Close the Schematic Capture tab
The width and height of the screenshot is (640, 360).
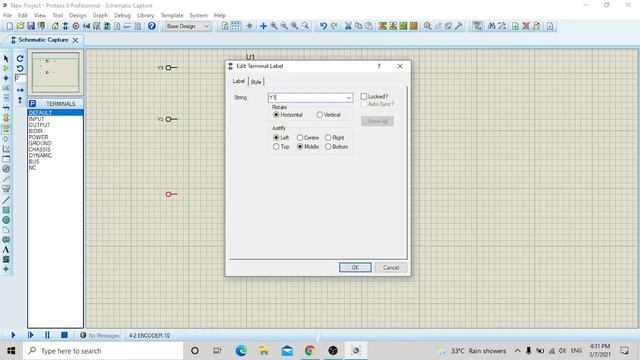(x=76, y=40)
